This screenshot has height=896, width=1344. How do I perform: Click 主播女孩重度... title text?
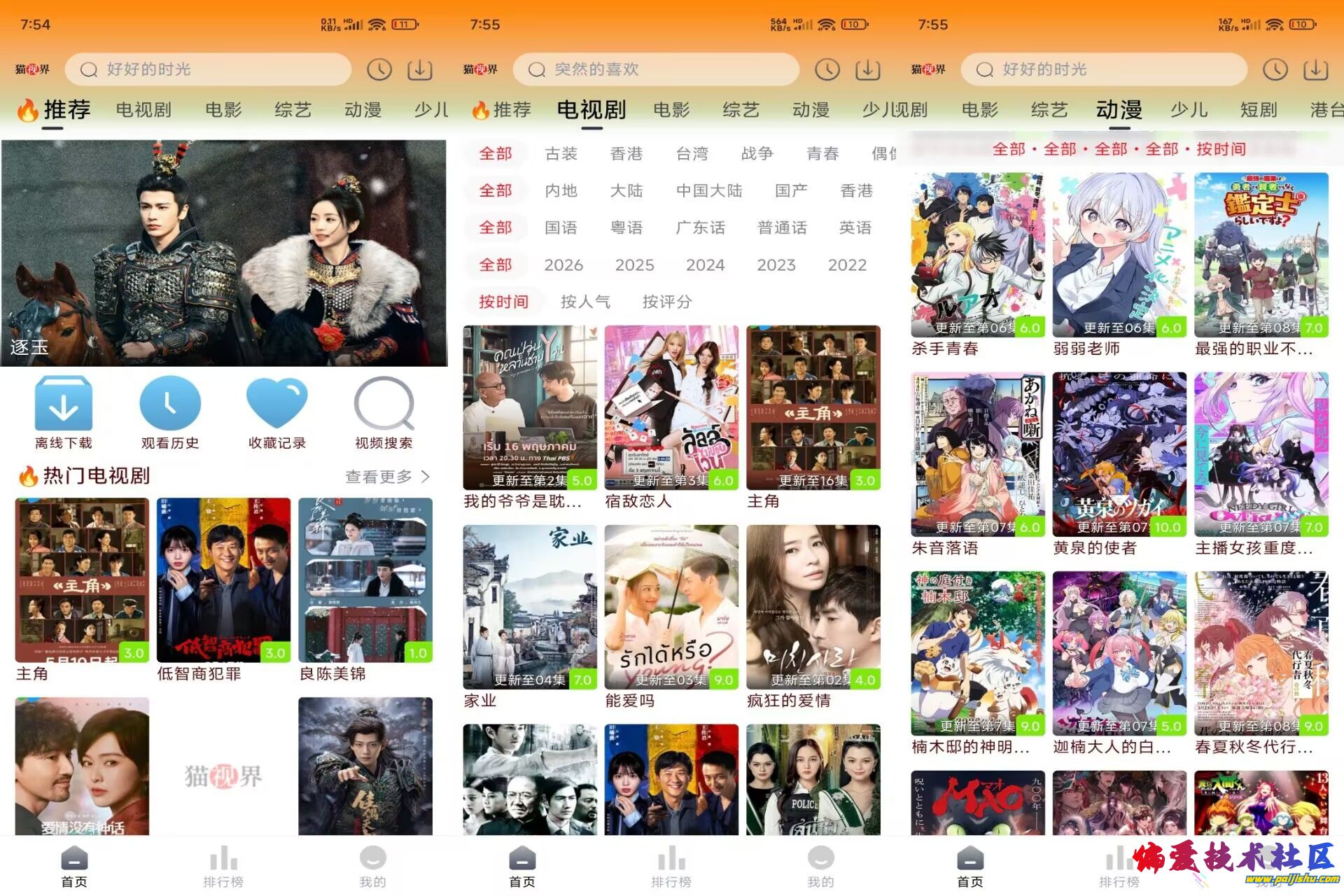click(x=1254, y=548)
